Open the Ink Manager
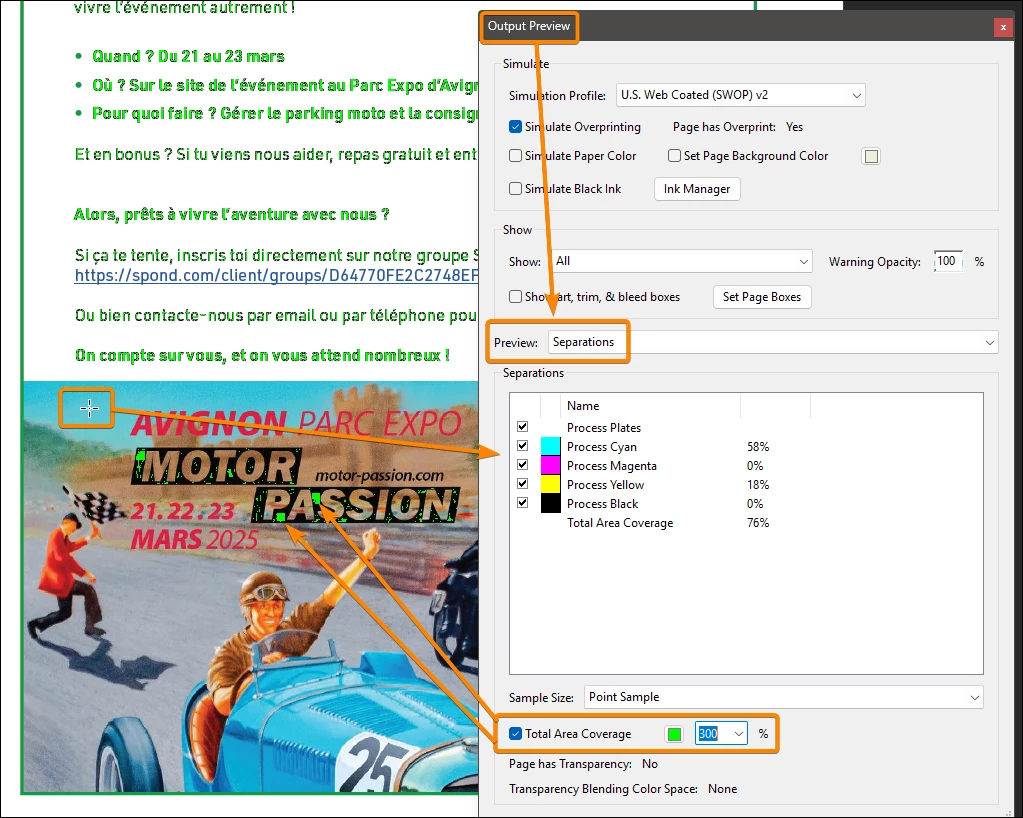Image resolution: width=1023 pixels, height=818 pixels. [697, 189]
